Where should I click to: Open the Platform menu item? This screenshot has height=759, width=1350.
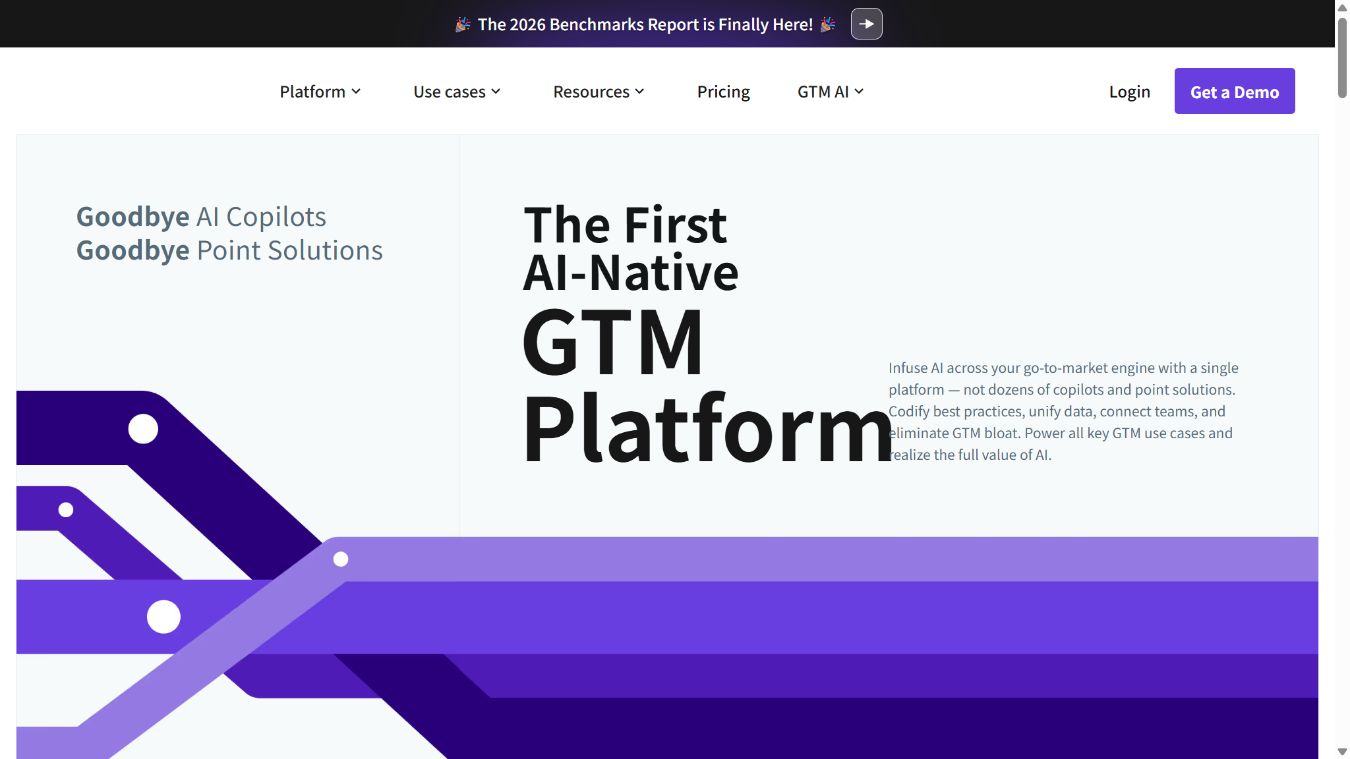coord(312,92)
